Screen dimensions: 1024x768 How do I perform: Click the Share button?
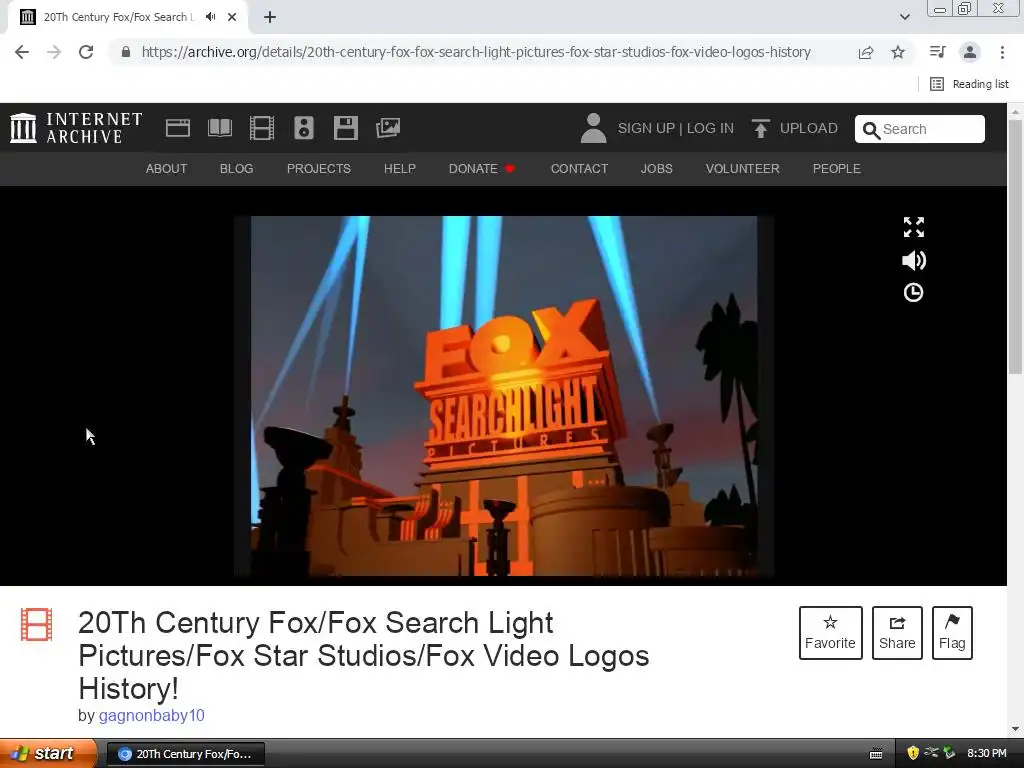pyautogui.click(x=897, y=633)
